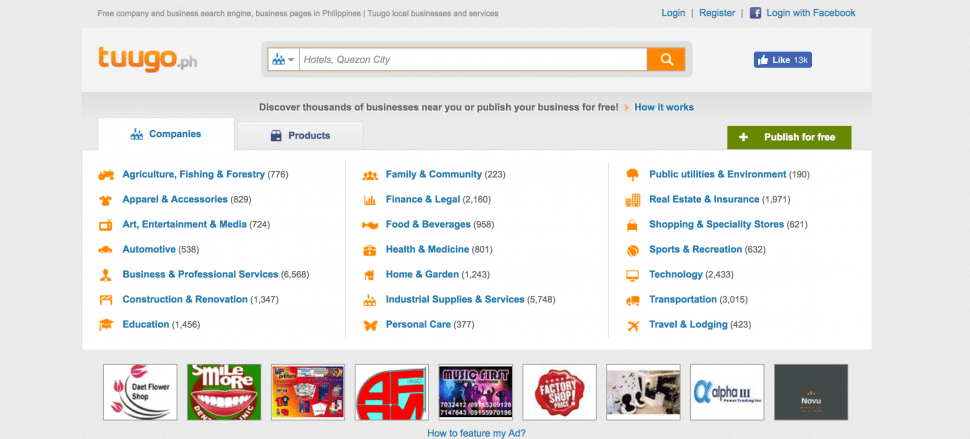Screen dimensions: 970x439
Task: Open the How it works link
Action: point(664,107)
